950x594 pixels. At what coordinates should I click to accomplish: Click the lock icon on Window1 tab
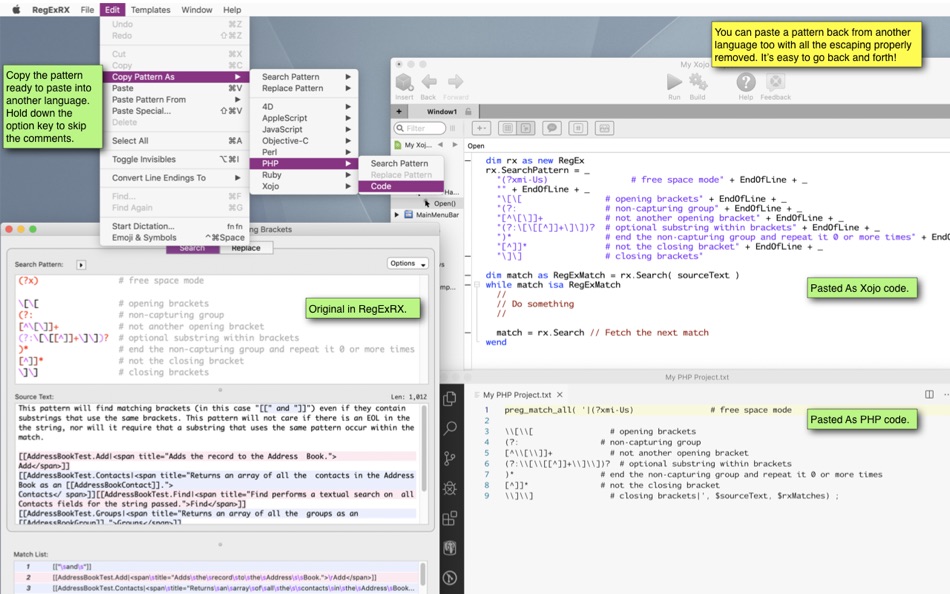468,112
